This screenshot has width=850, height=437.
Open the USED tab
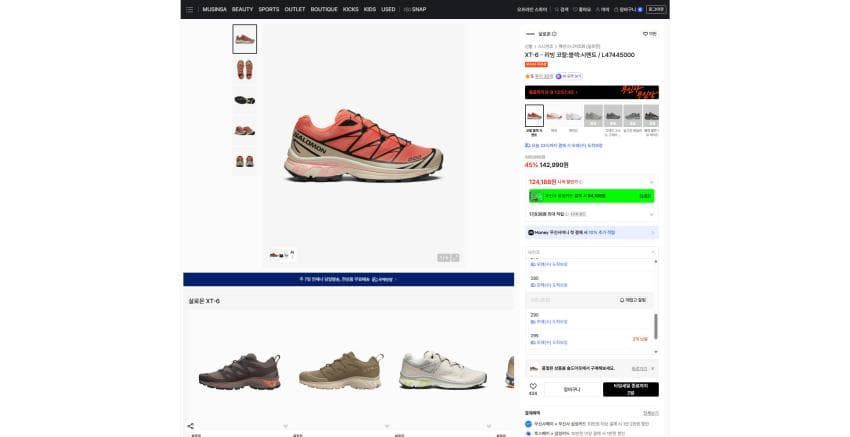tap(388, 9)
